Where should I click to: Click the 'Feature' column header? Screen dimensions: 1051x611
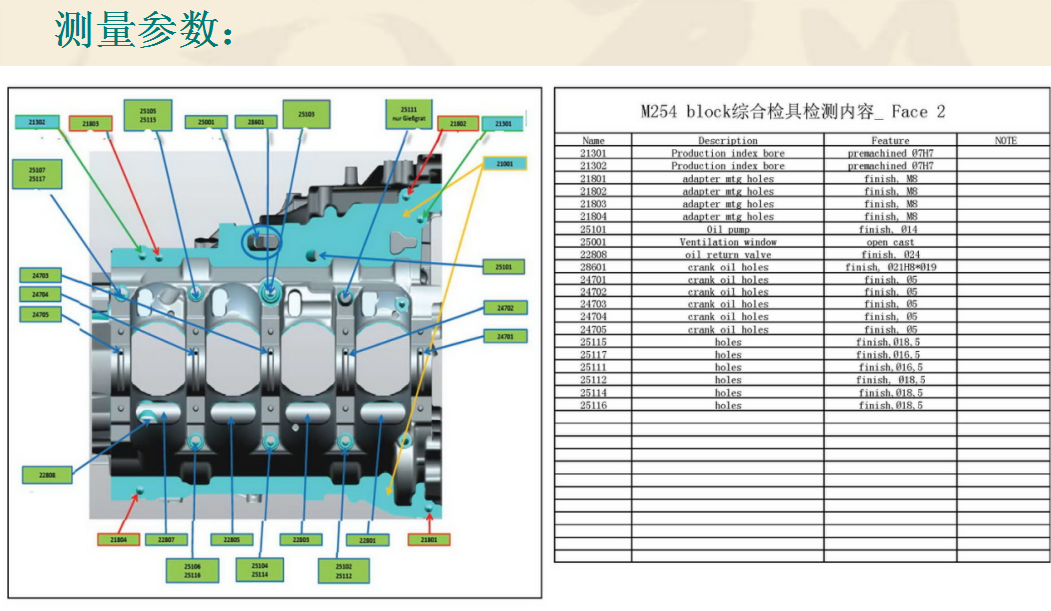tap(890, 140)
